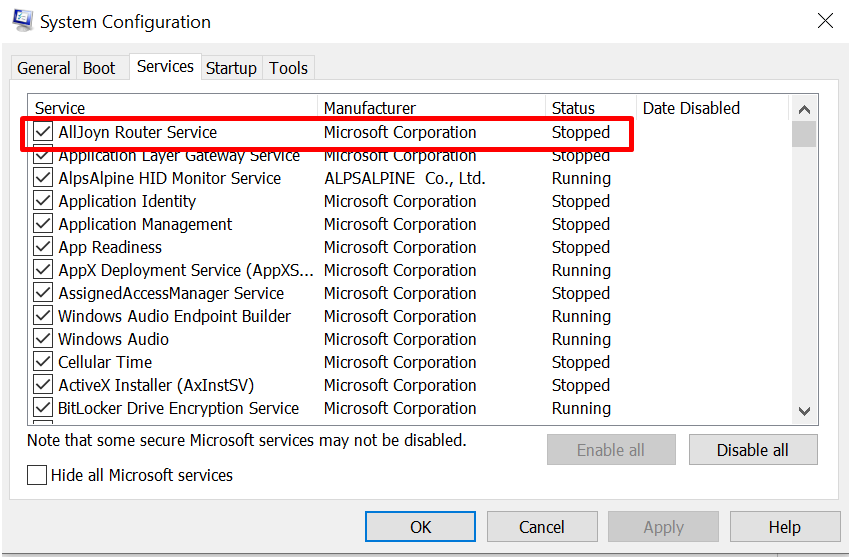This screenshot has height=557, width=852.
Task: Uncheck Application Identity checkbox
Action: 43,201
